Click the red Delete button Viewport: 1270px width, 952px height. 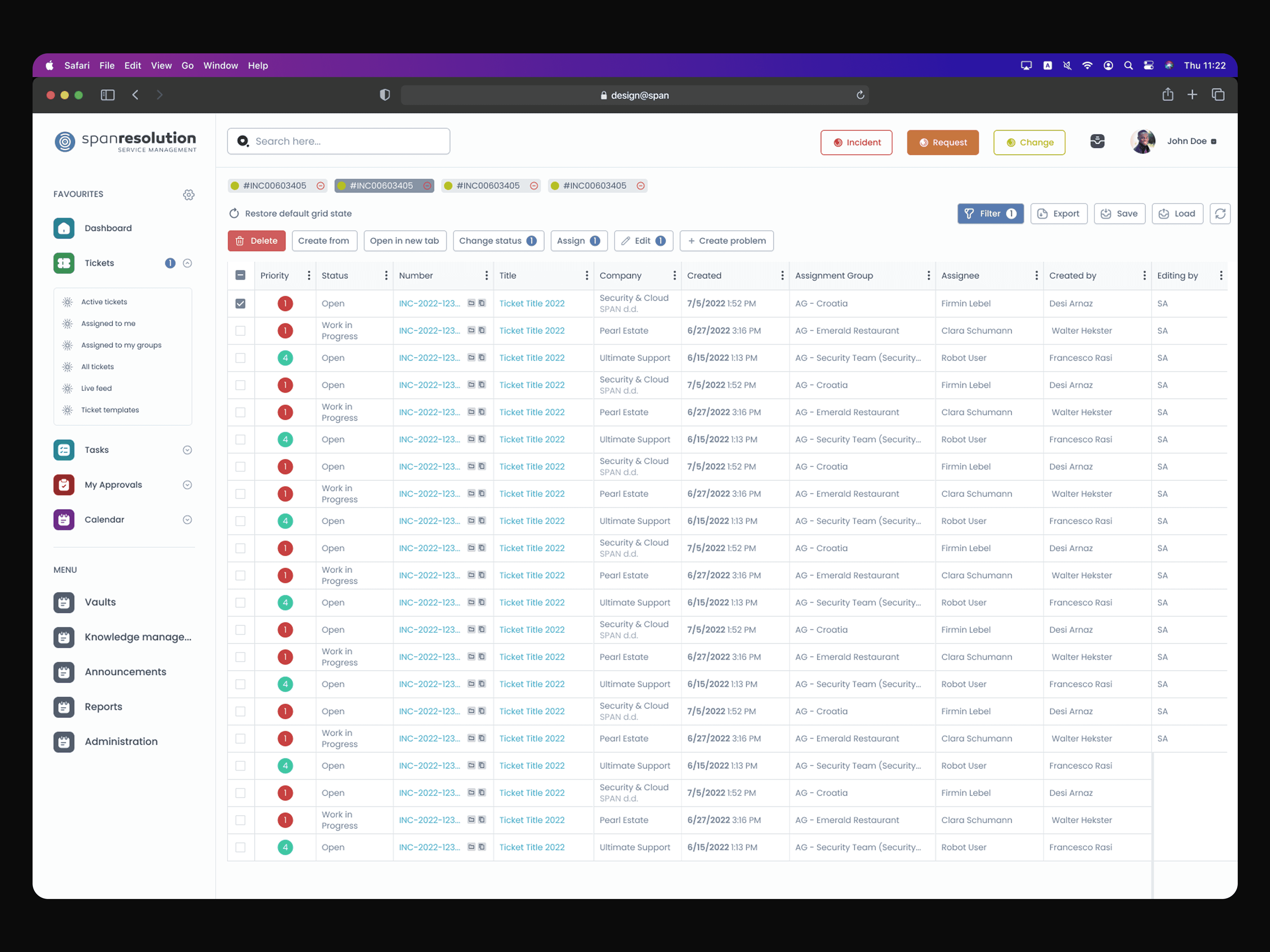point(256,241)
